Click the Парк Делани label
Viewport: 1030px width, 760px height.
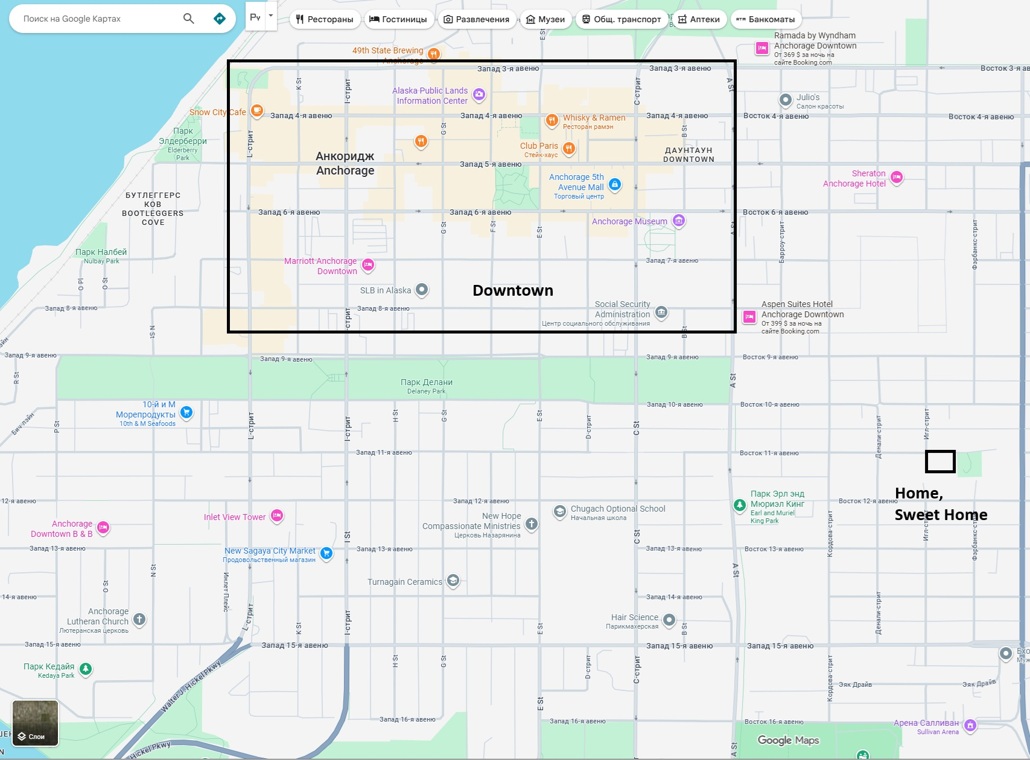coord(426,382)
